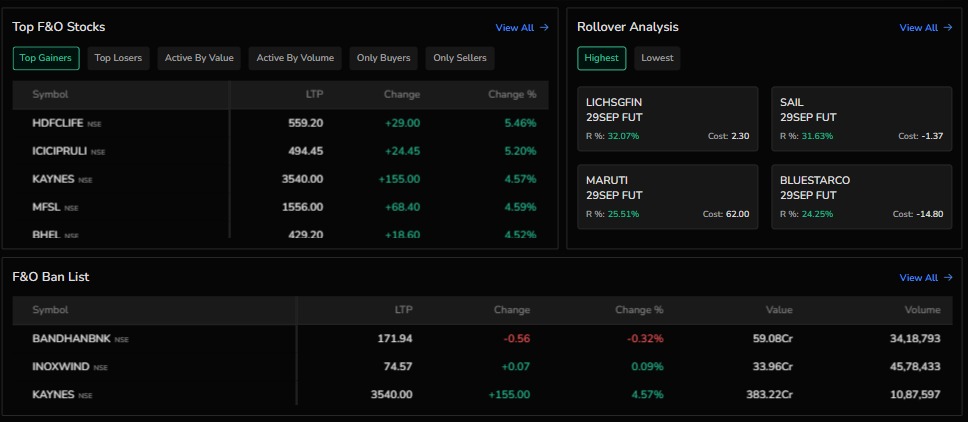Click ICICIPRULI change value +24.45
The width and height of the screenshot is (968, 422).
(403, 151)
